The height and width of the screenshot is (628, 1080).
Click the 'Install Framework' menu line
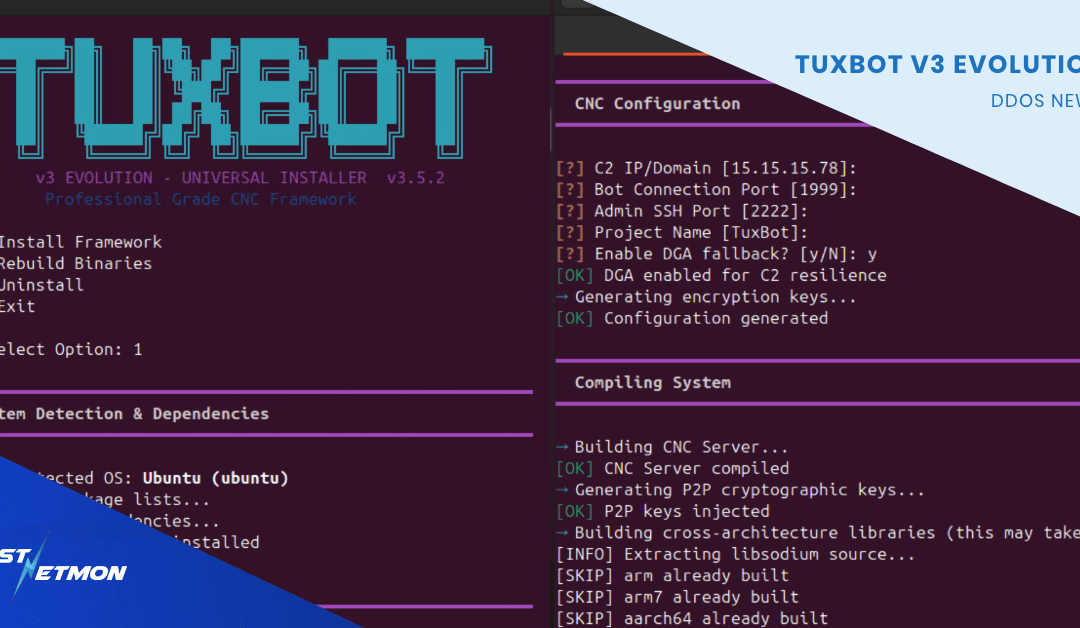click(x=81, y=242)
